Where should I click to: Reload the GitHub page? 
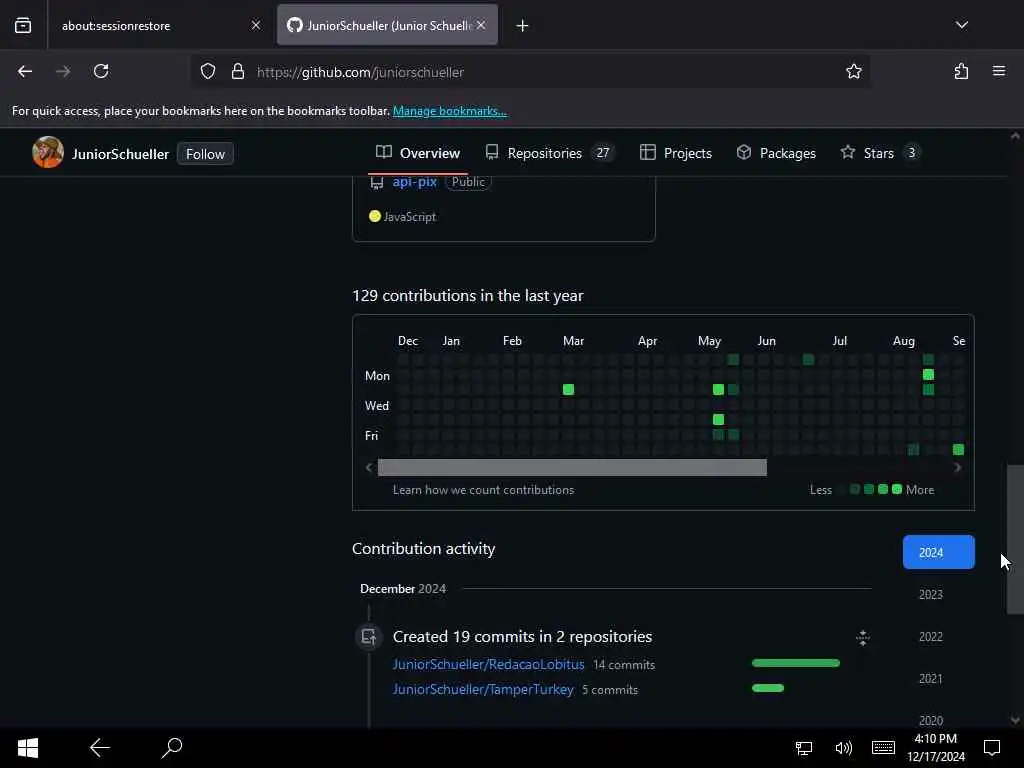pos(101,71)
